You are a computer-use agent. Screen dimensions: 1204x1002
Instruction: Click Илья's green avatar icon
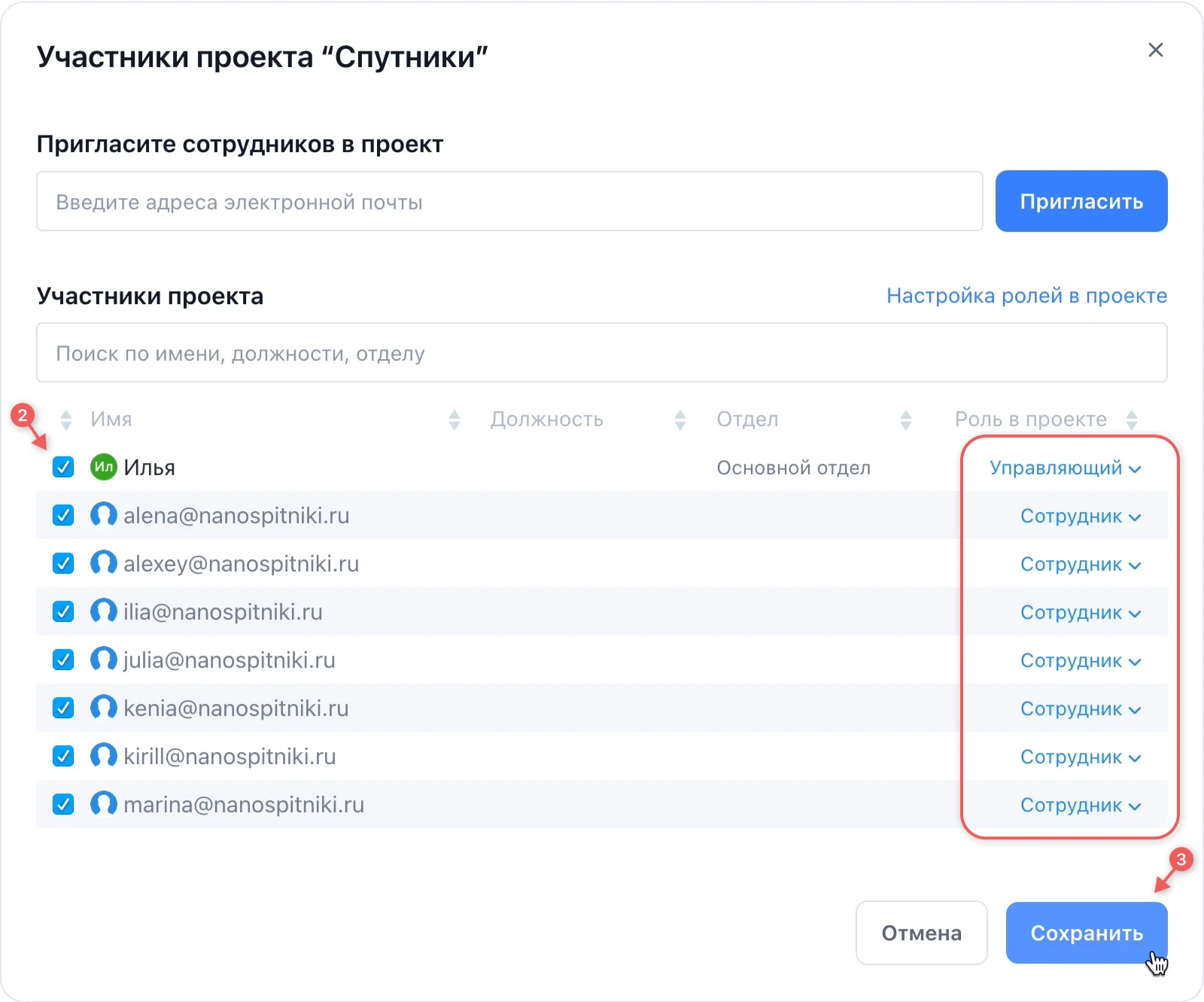[103, 467]
